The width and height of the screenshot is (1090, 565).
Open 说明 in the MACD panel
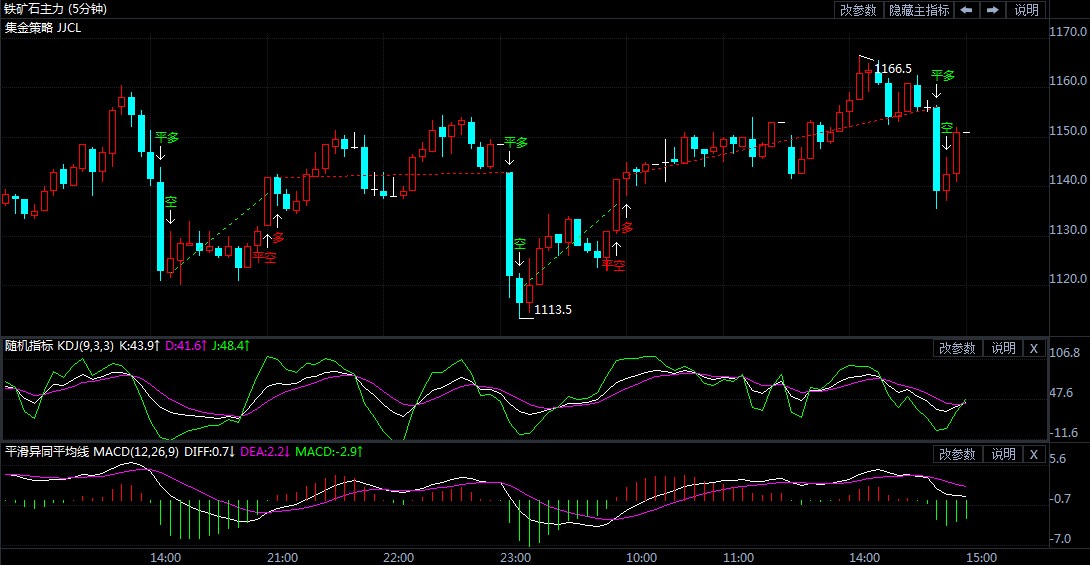pos(1003,454)
